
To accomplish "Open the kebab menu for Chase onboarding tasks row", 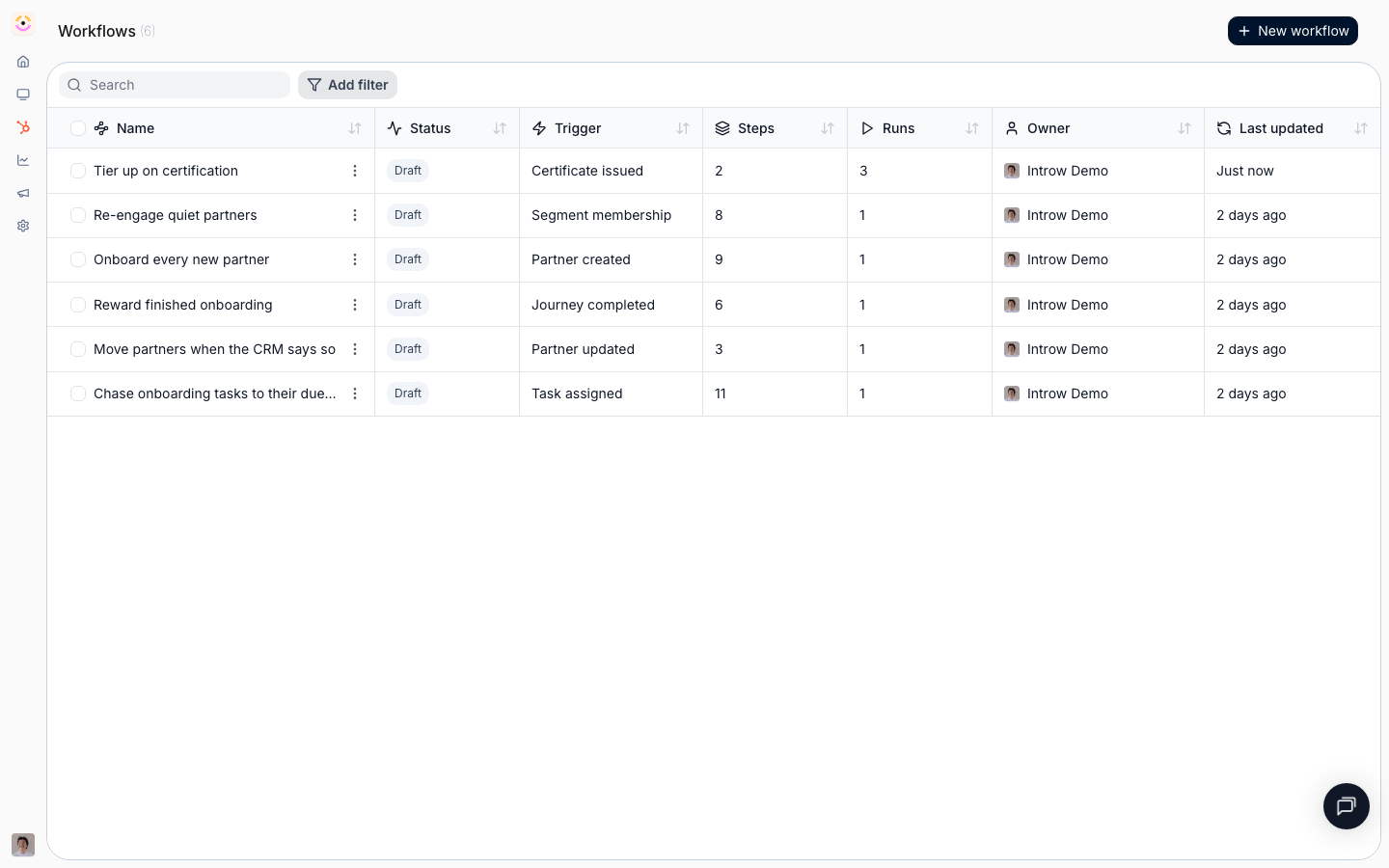I will [355, 393].
